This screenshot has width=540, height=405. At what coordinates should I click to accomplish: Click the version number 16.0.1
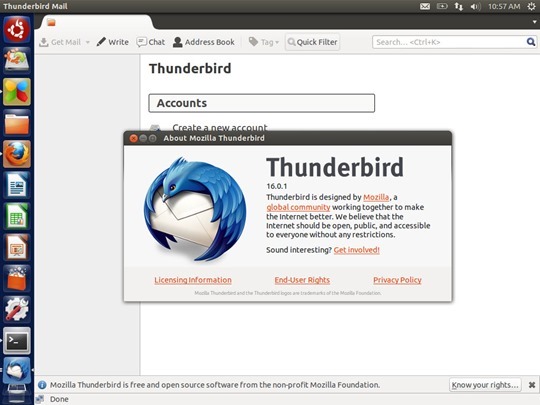coord(277,186)
